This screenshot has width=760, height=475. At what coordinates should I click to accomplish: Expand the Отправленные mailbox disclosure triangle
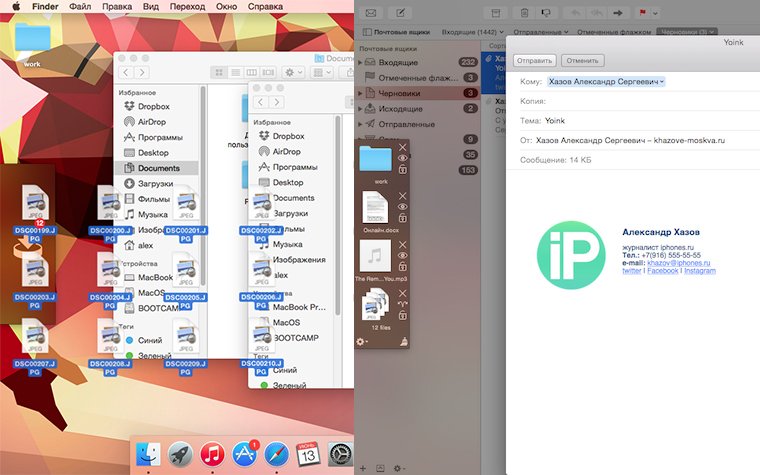pyautogui.click(x=360, y=125)
